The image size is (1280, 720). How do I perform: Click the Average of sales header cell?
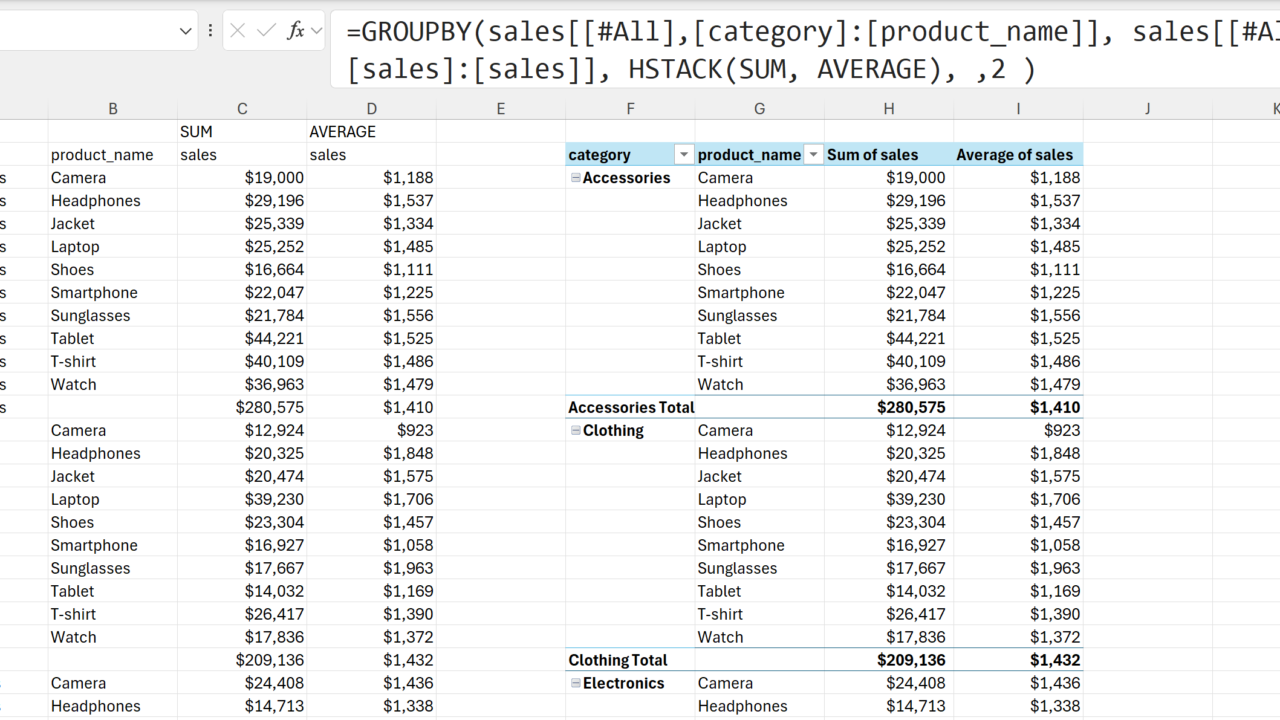point(1017,155)
